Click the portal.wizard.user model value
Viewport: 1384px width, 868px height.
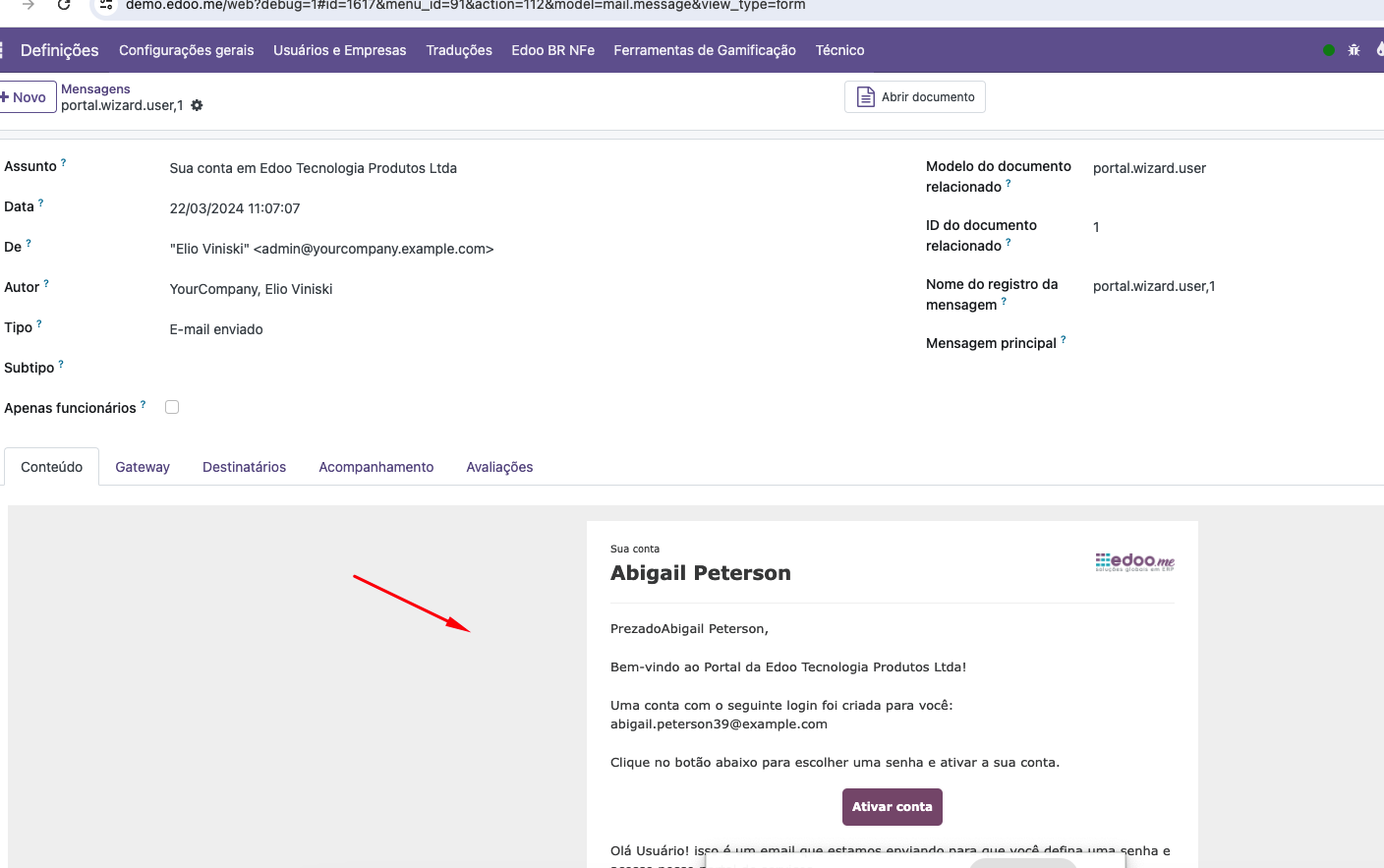point(1149,168)
